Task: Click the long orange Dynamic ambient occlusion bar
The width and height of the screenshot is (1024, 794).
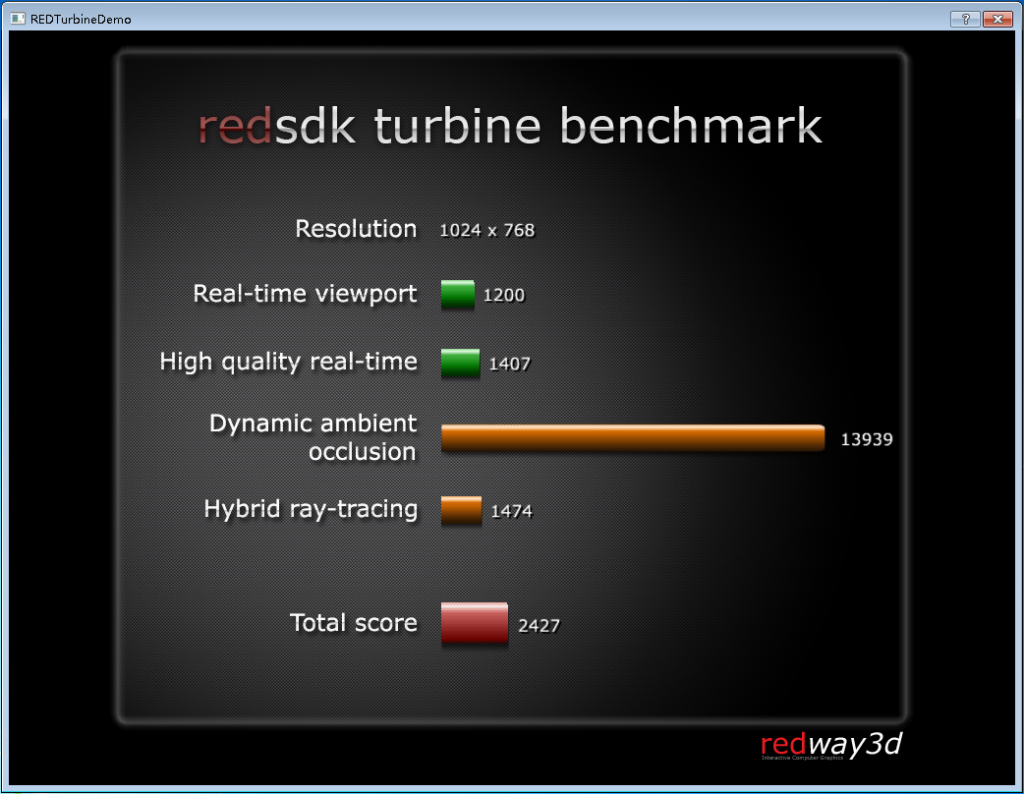Action: pos(632,438)
